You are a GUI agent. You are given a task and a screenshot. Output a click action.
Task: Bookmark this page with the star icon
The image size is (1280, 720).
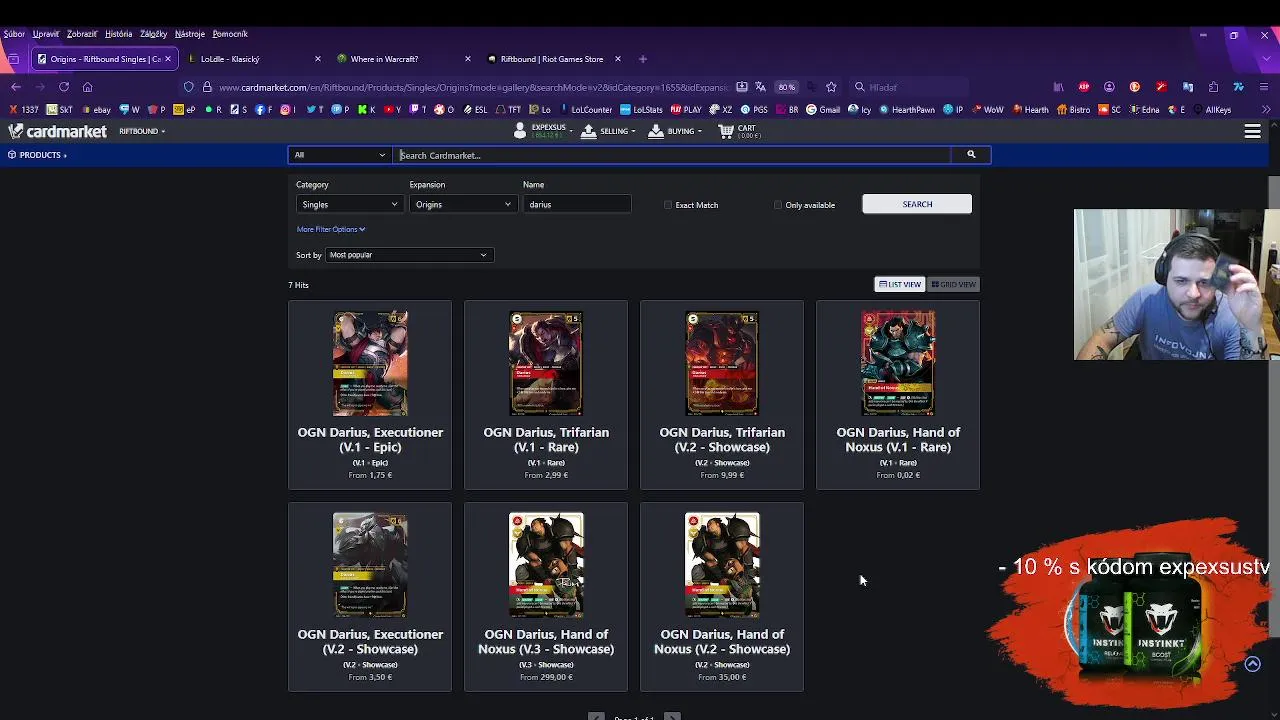[x=831, y=87]
